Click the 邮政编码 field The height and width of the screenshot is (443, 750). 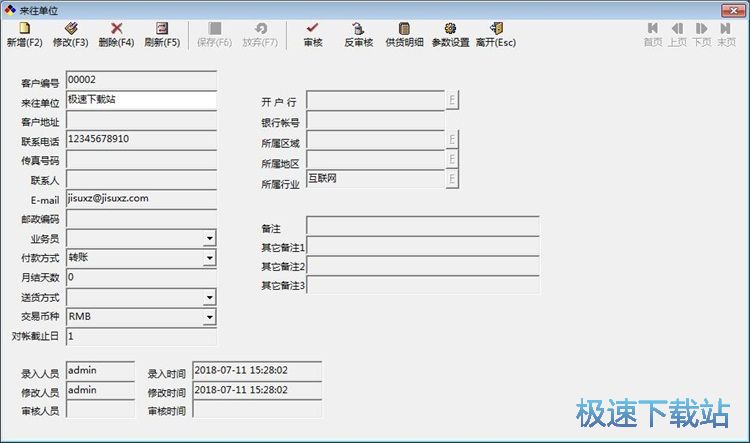(141, 219)
